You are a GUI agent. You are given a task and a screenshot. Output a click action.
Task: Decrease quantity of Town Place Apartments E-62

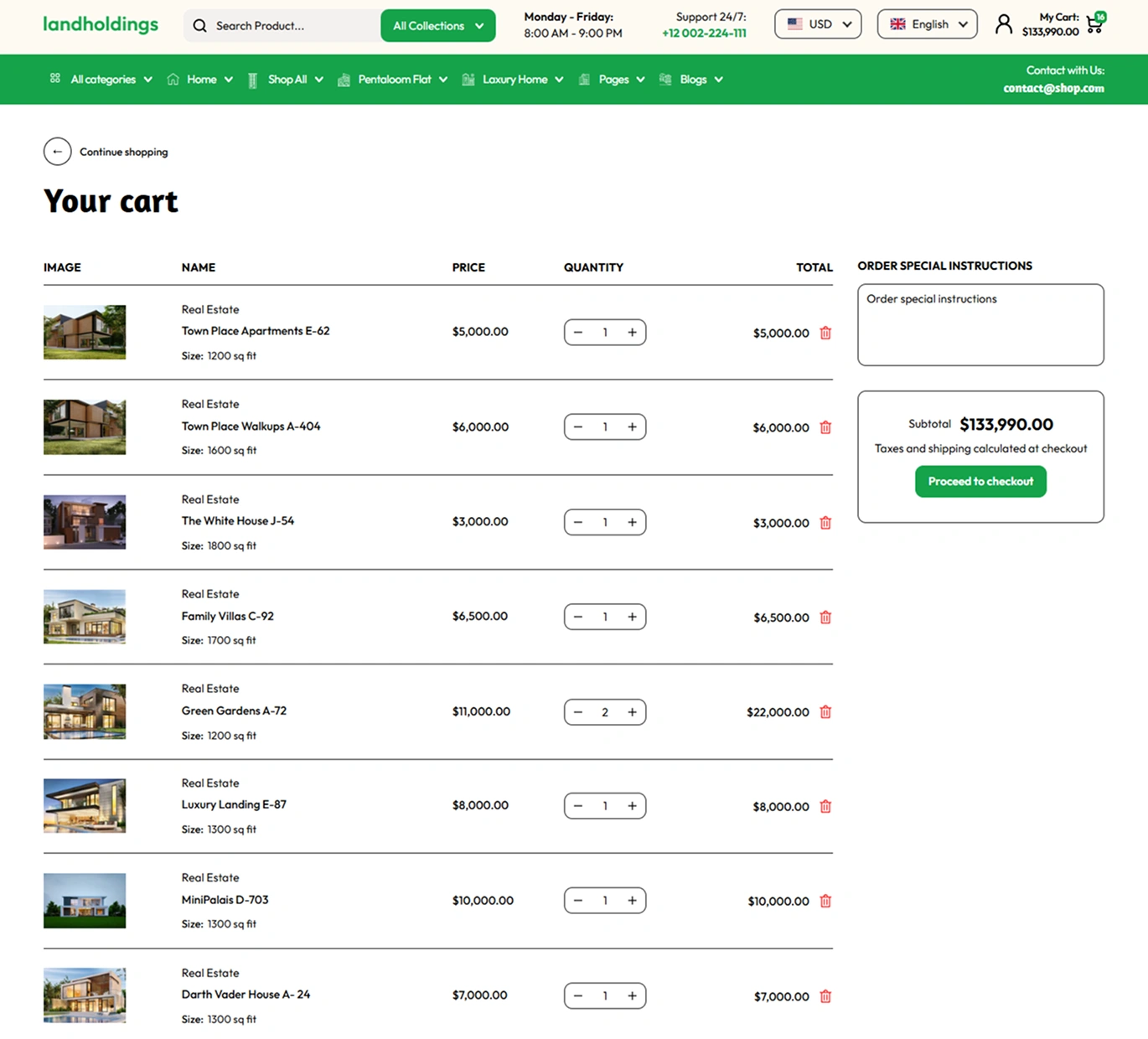point(578,333)
